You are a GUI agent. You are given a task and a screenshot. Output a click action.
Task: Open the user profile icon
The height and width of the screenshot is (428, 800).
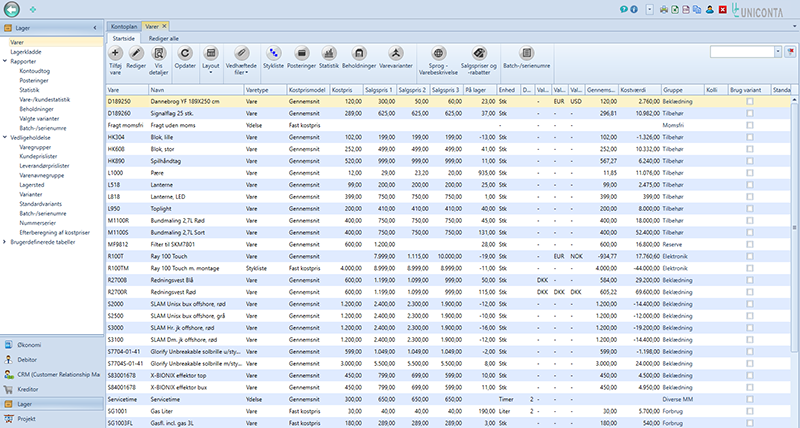(x=710, y=9)
